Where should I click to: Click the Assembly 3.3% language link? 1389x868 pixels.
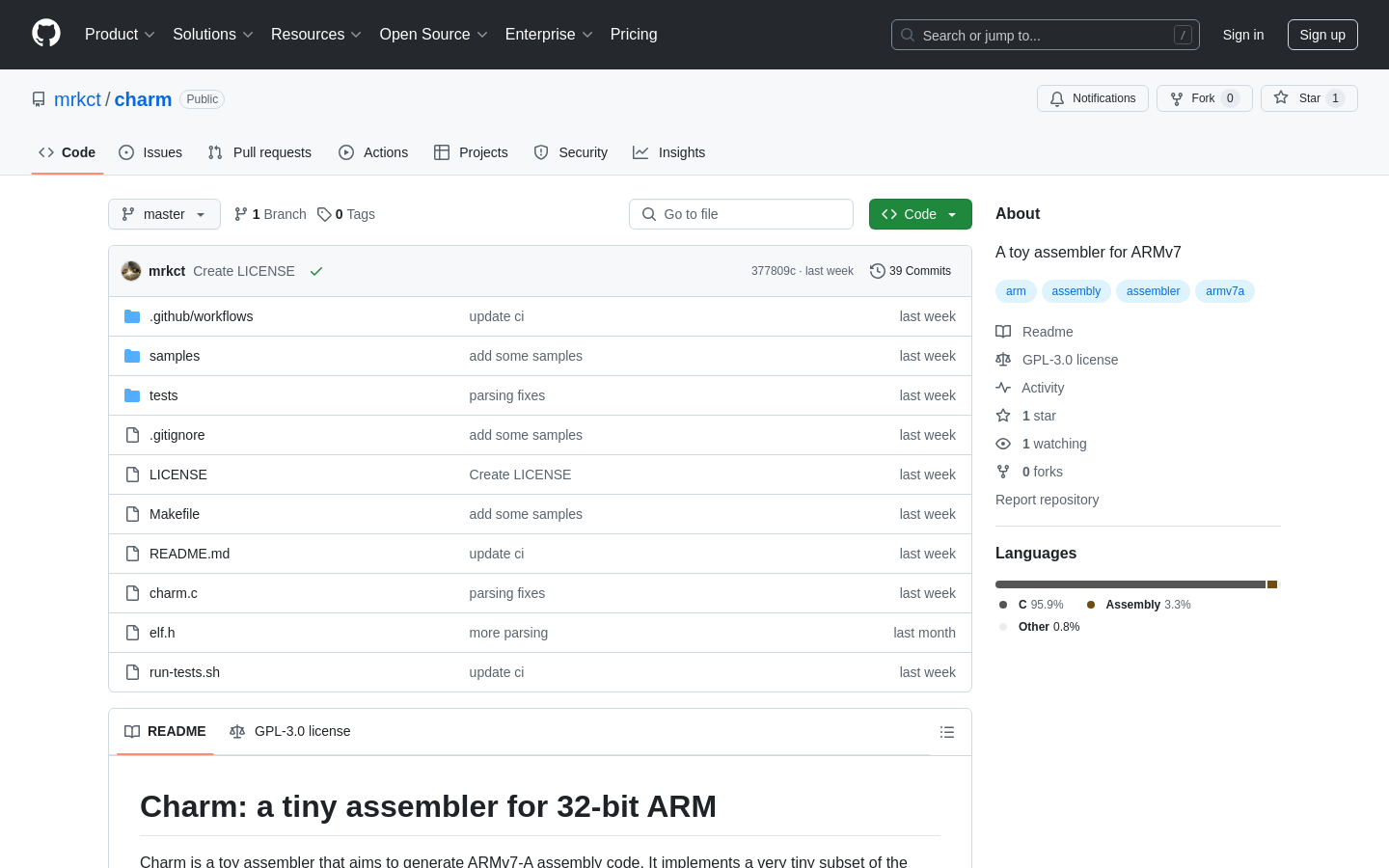point(1138,605)
